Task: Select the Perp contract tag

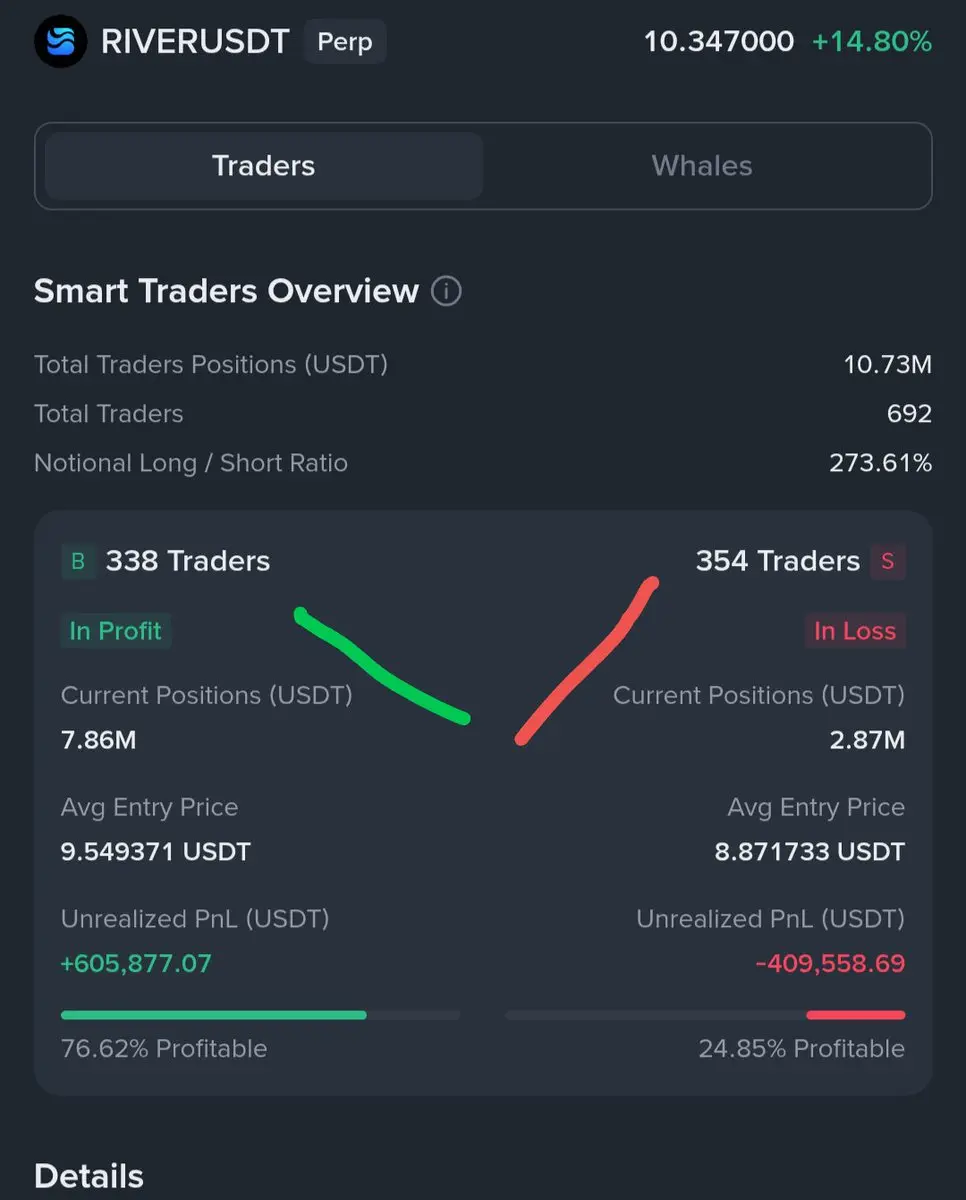Action: click(345, 42)
